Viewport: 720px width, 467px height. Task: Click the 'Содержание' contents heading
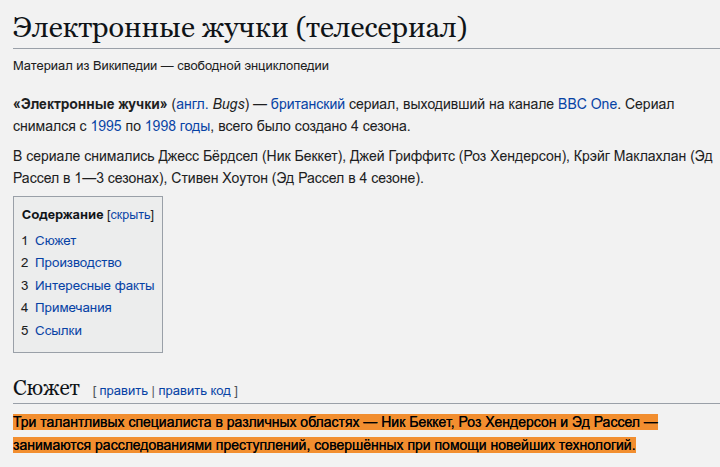click(62, 214)
